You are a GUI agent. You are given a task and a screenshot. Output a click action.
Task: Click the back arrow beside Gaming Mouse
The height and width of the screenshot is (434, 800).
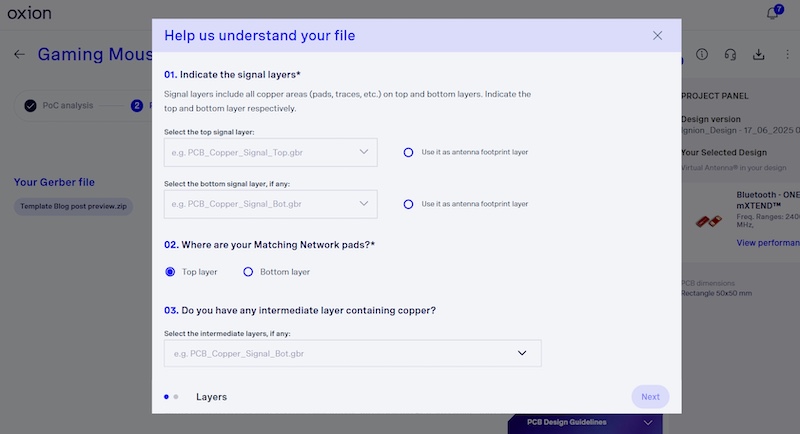(x=19, y=54)
